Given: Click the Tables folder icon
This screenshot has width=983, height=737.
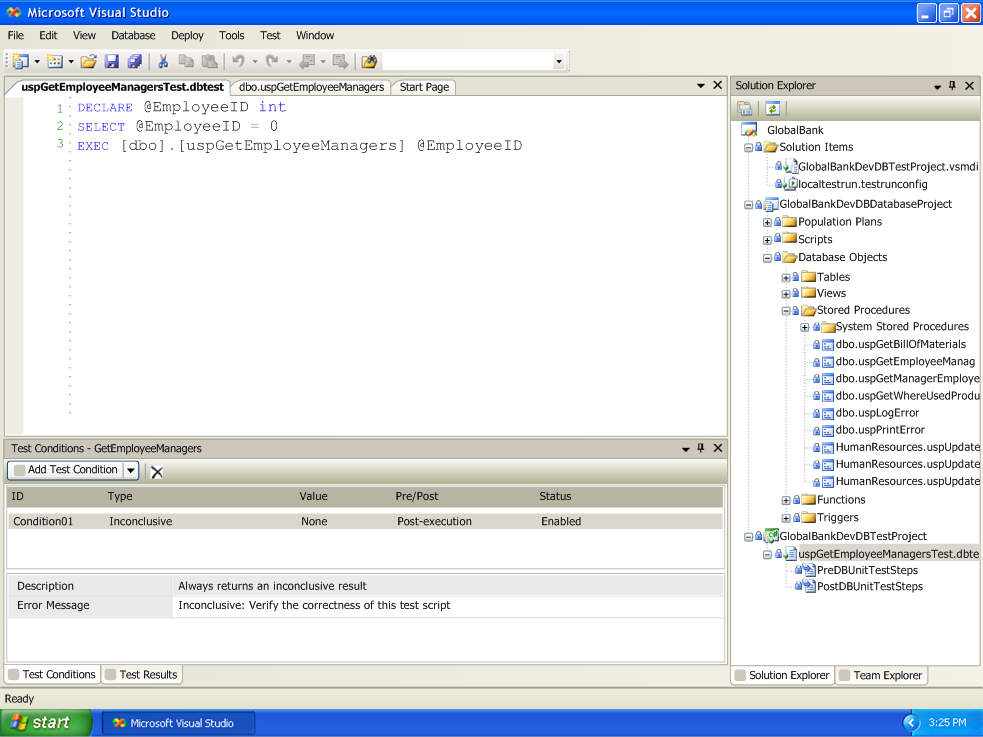Looking at the screenshot, I should 809,276.
